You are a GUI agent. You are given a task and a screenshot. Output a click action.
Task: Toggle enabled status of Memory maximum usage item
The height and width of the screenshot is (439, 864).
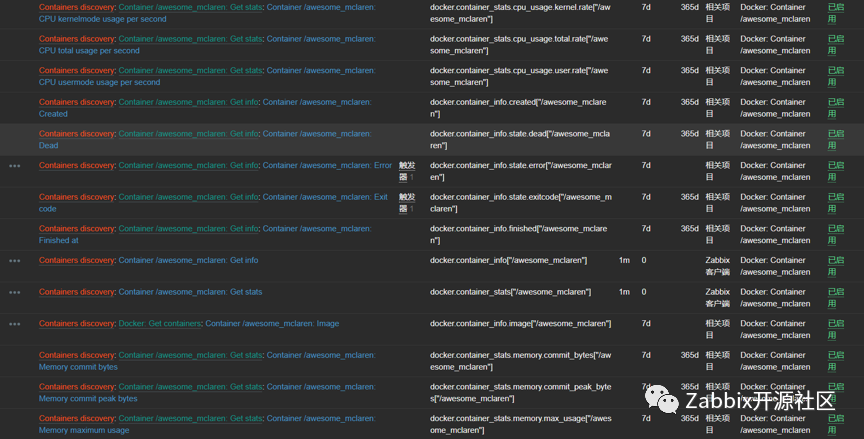(836, 425)
